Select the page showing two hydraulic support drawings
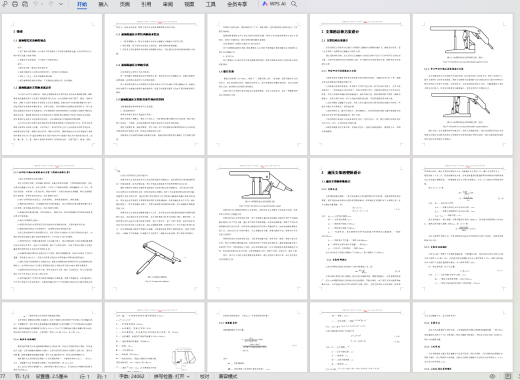The height and width of the screenshot is (380, 520). click(x=463, y=84)
